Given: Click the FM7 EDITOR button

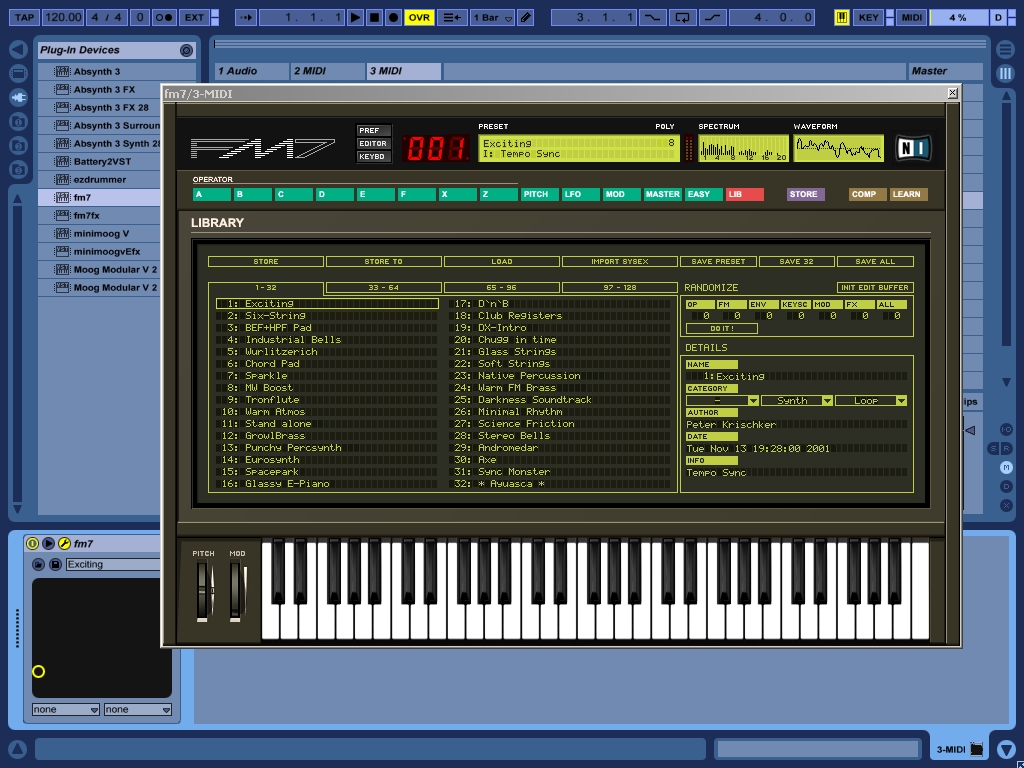Looking at the screenshot, I should click(373, 144).
